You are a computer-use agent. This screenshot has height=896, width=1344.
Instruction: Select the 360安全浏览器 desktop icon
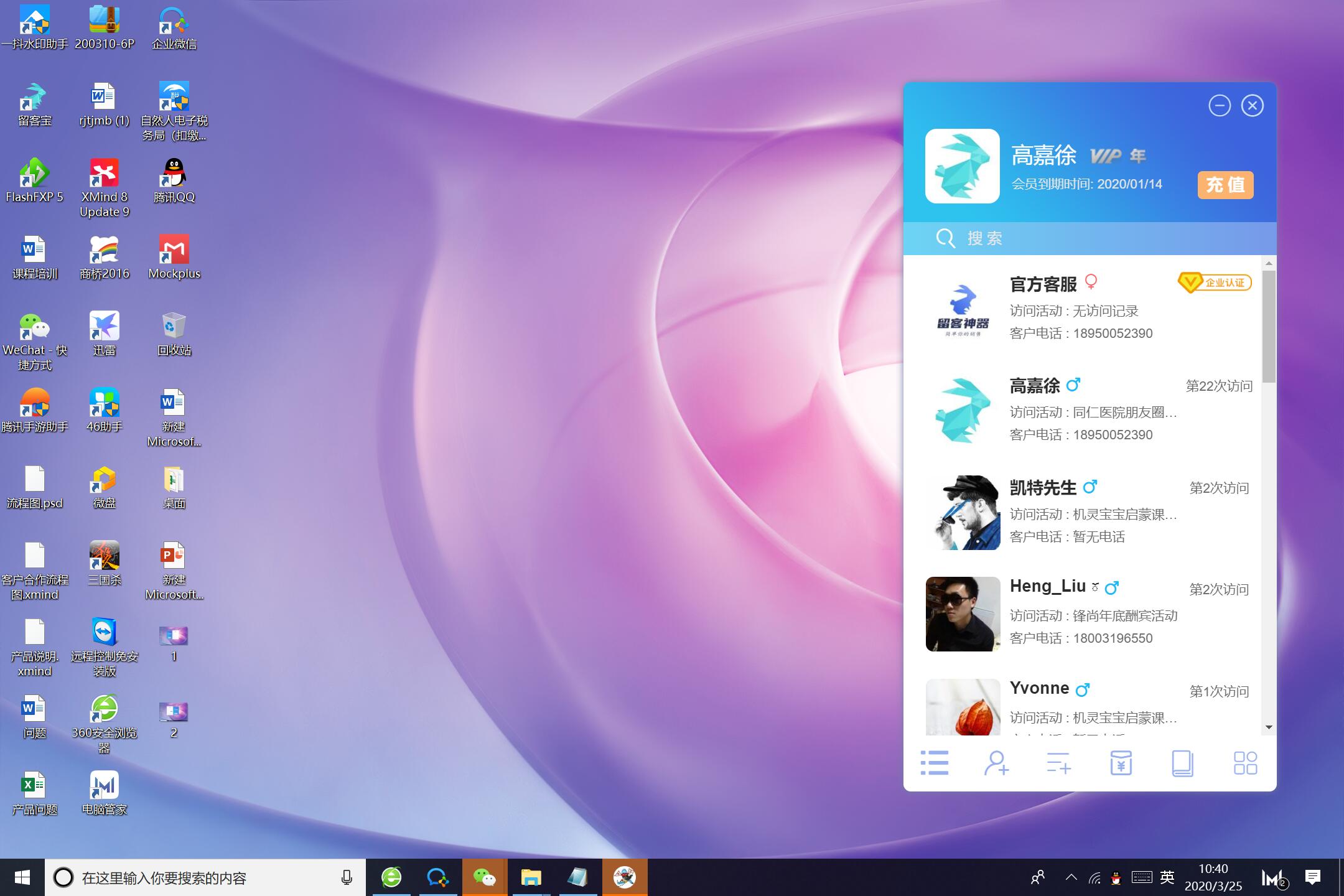105,724
